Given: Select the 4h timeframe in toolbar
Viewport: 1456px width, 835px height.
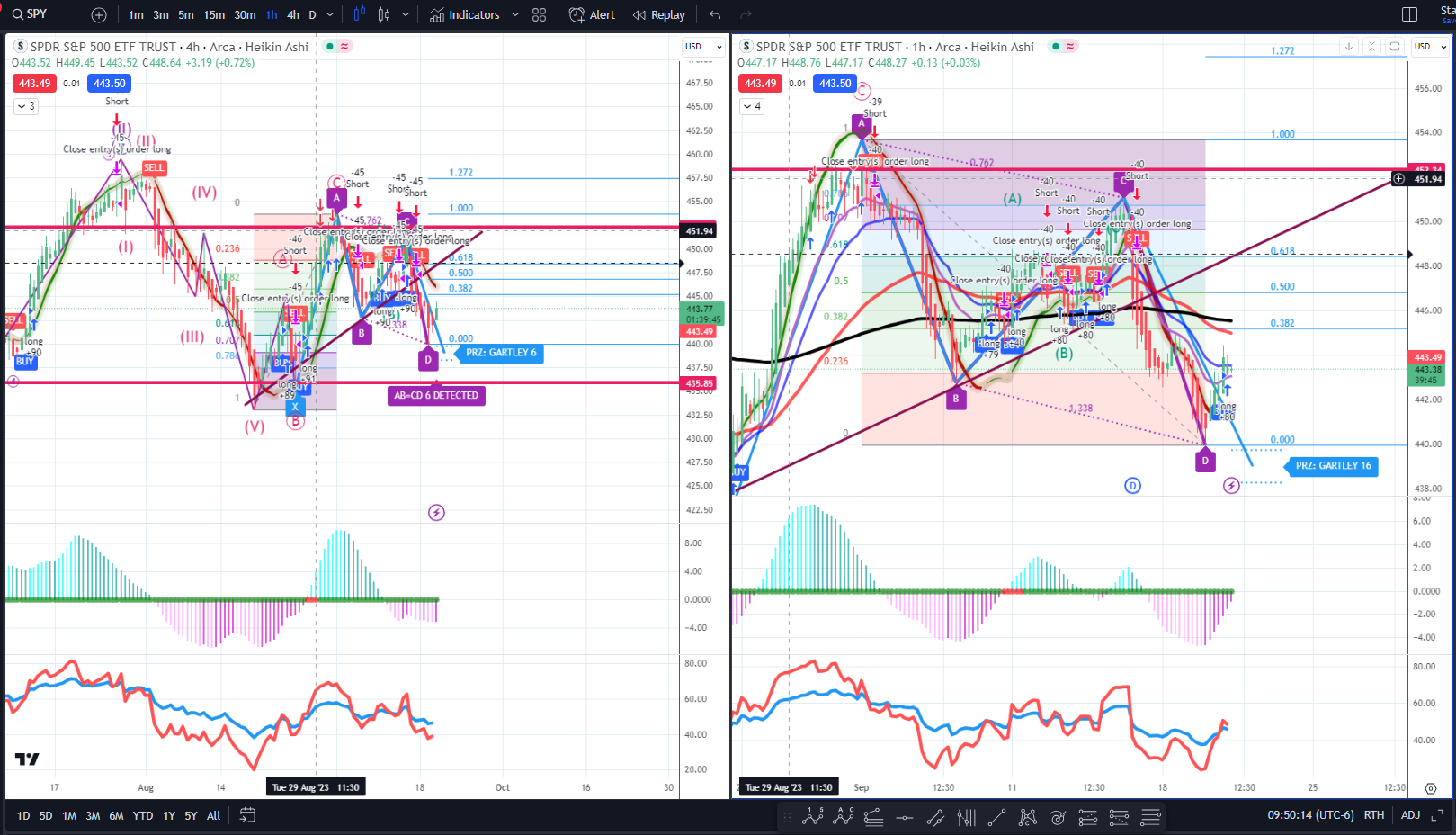Looking at the screenshot, I should (293, 15).
